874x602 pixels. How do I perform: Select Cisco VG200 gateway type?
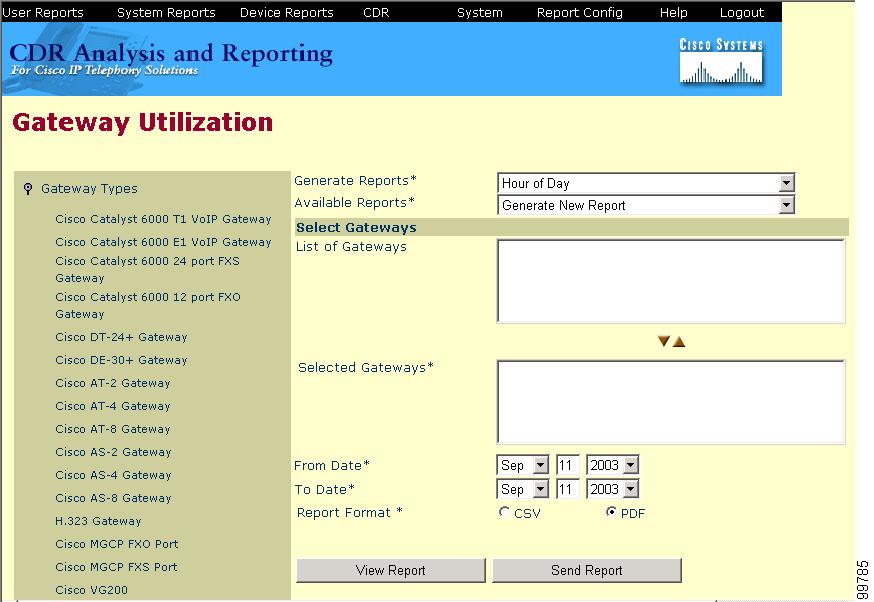[x=91, y=590]
